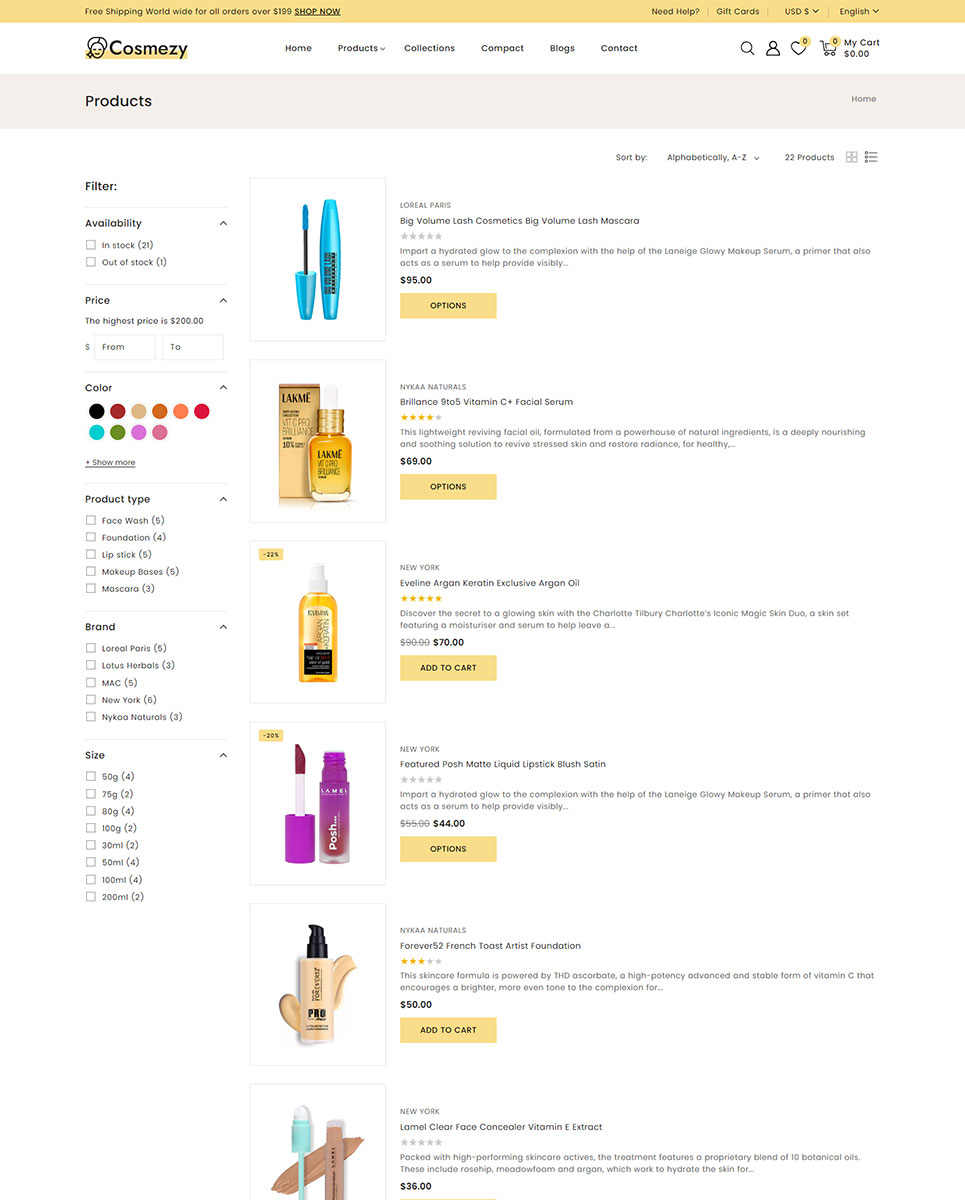The image size is (965, 1200).
Task: Check the In stock filter
Action: (91, 245)
